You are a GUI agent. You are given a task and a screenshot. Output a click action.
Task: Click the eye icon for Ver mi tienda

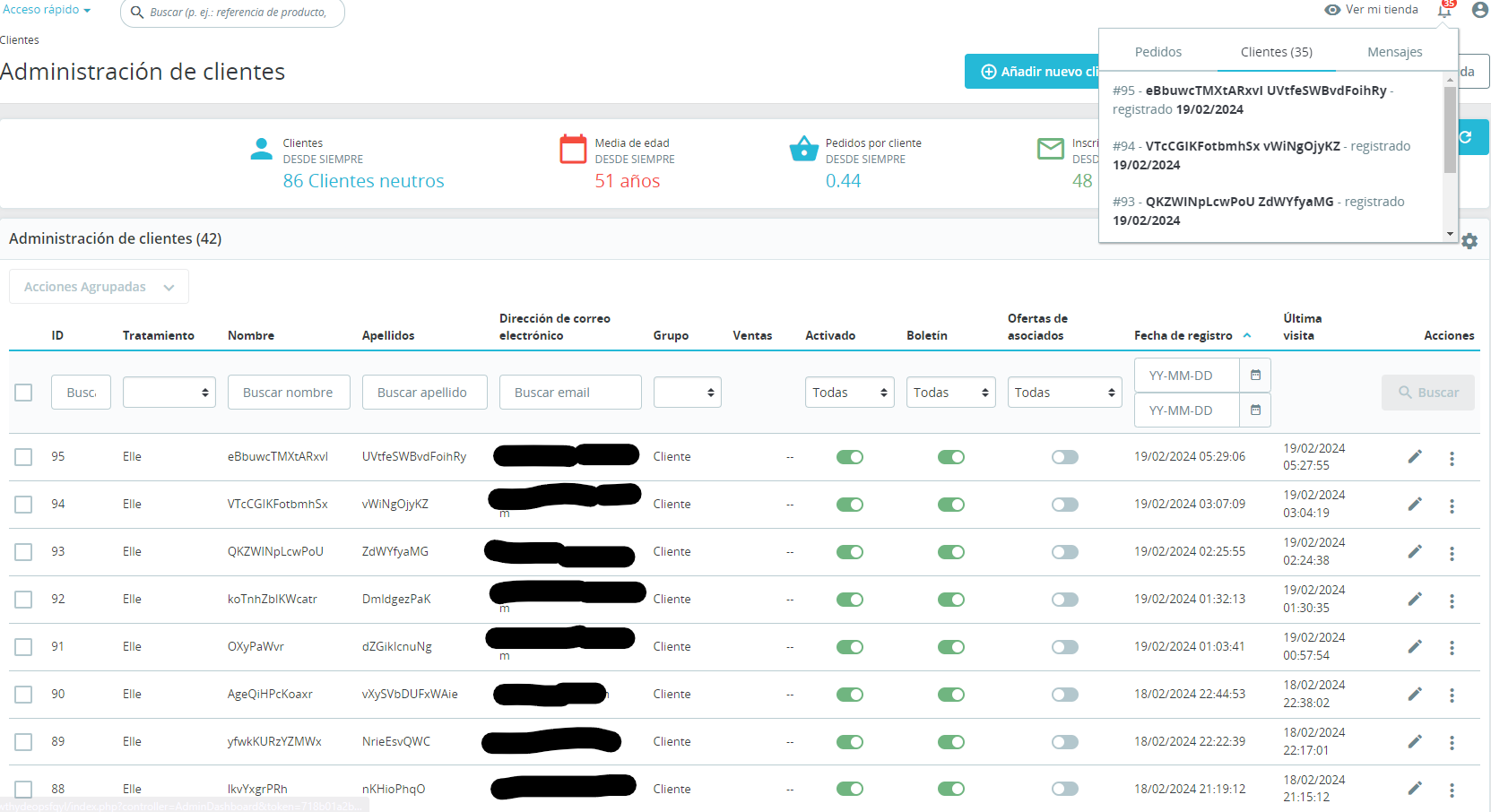[1332, 10]
